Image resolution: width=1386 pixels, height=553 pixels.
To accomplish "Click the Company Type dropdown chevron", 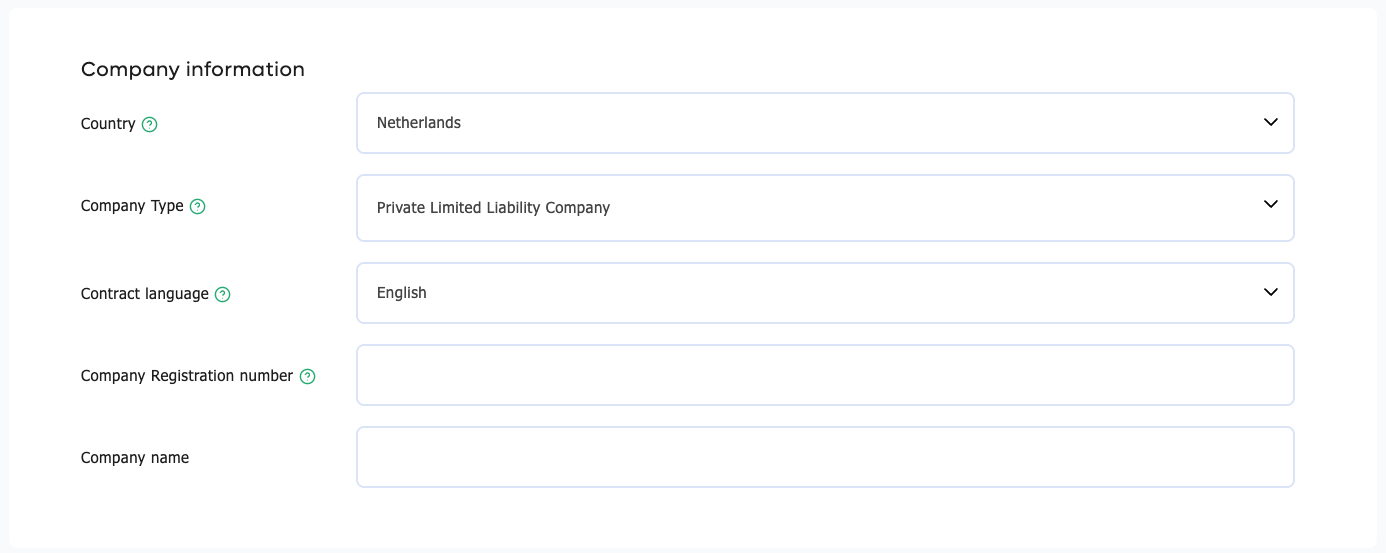I will (1271, 204).
